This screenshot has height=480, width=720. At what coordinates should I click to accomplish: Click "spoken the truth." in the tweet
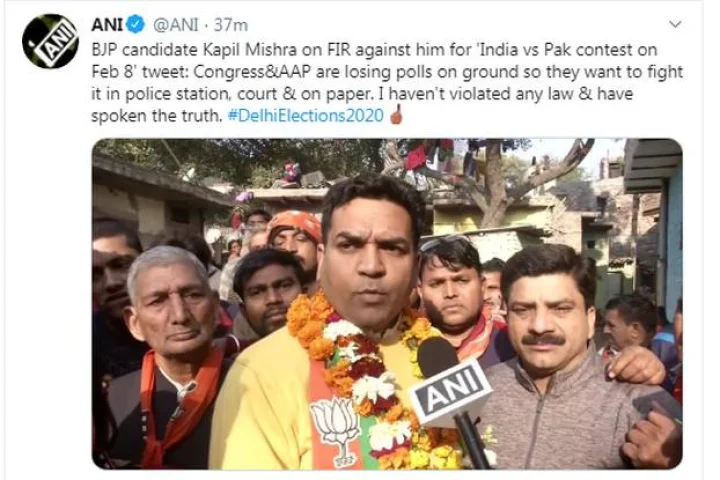(x=157, y=115)
